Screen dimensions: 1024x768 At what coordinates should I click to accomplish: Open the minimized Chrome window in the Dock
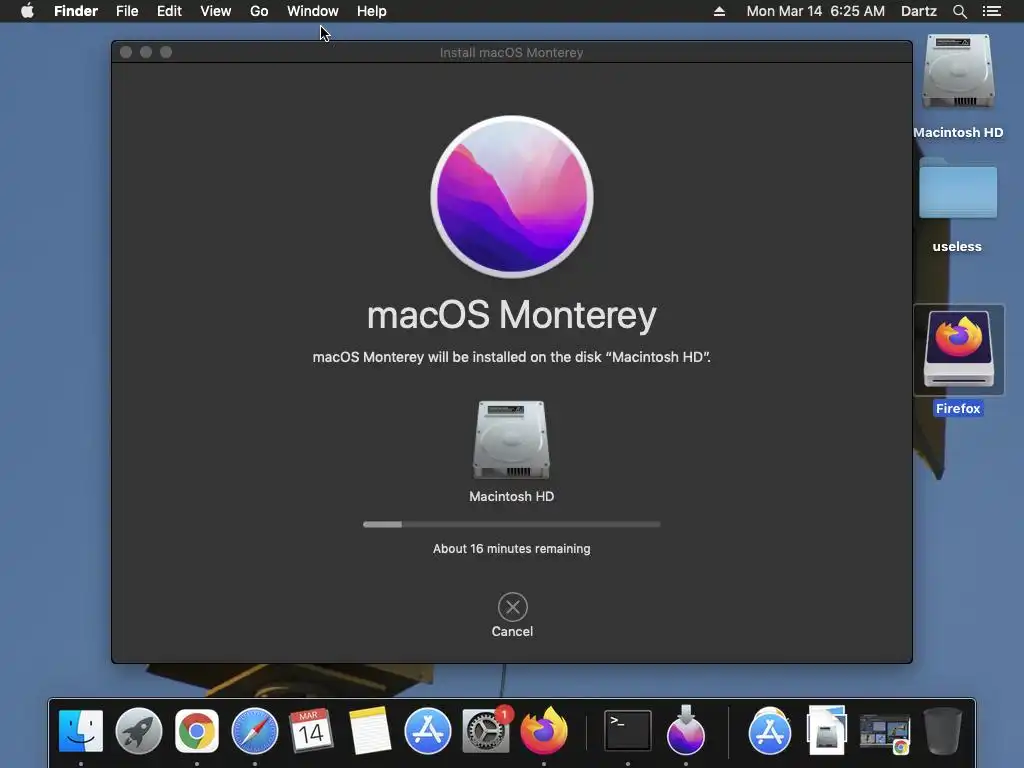[x=885, y=733]
